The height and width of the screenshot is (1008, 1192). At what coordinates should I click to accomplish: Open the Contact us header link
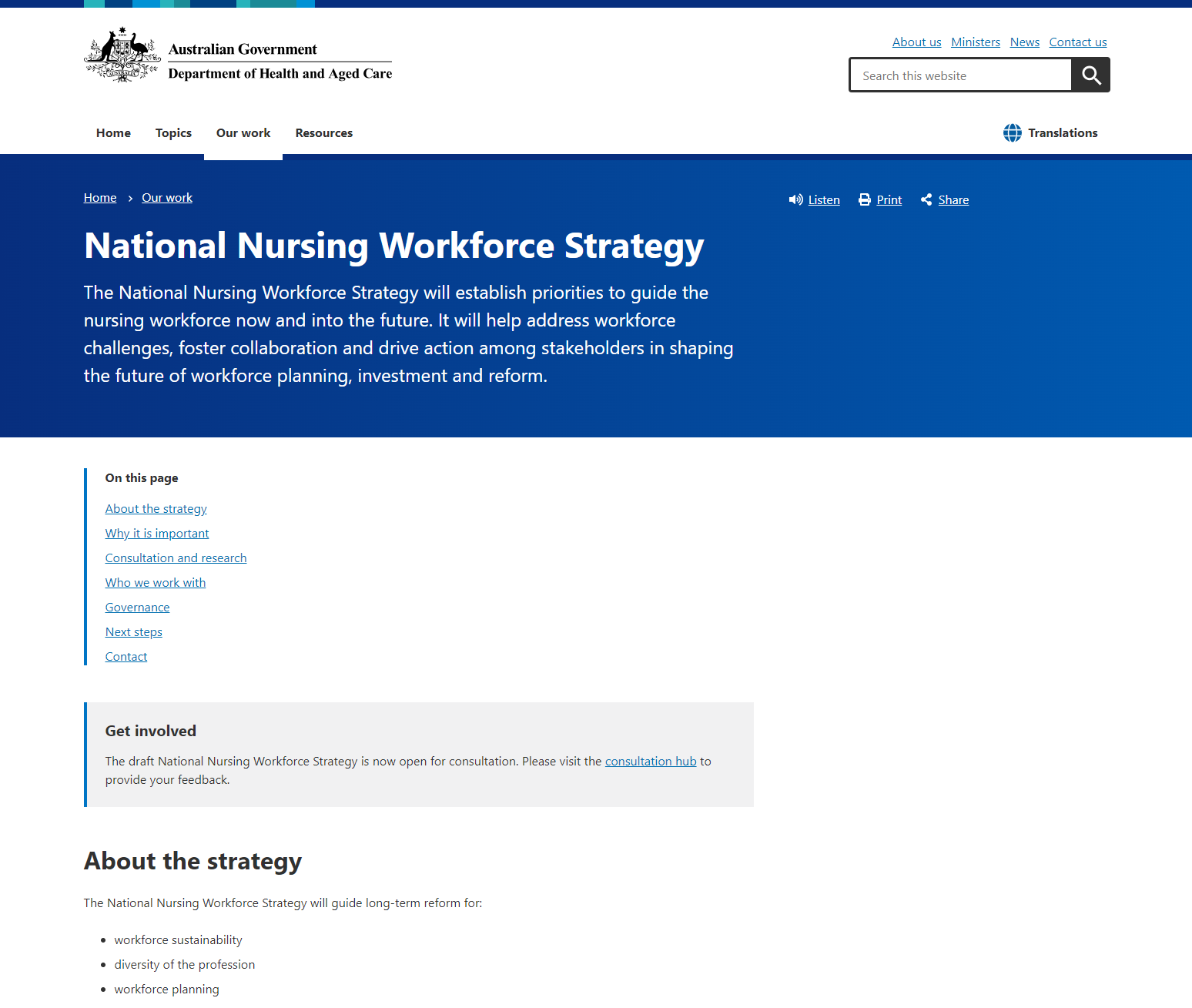(x=1077, y=42)
